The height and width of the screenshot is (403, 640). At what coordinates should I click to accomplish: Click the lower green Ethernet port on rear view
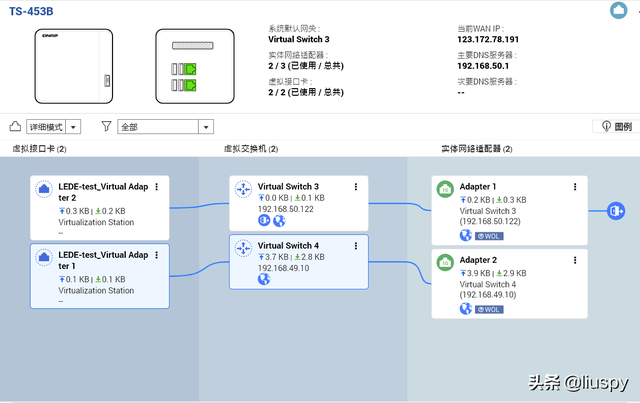191,85
